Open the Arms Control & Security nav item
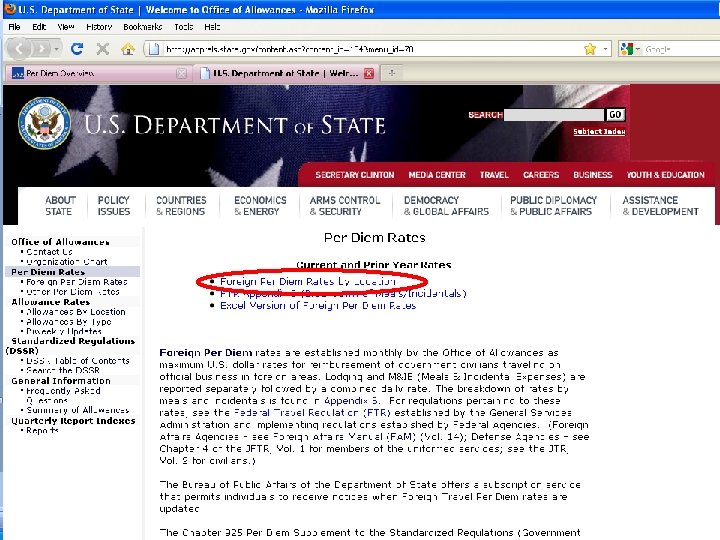The width and height of the screenshot is (720, 540). (345, 206)
